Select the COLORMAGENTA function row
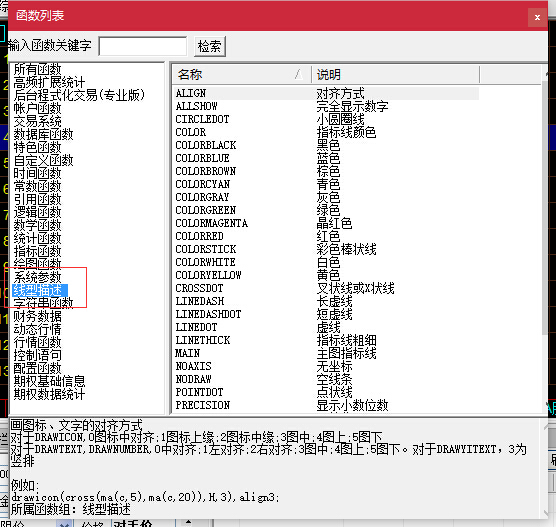The image size is (556, 527). click(x=326, y=223)
